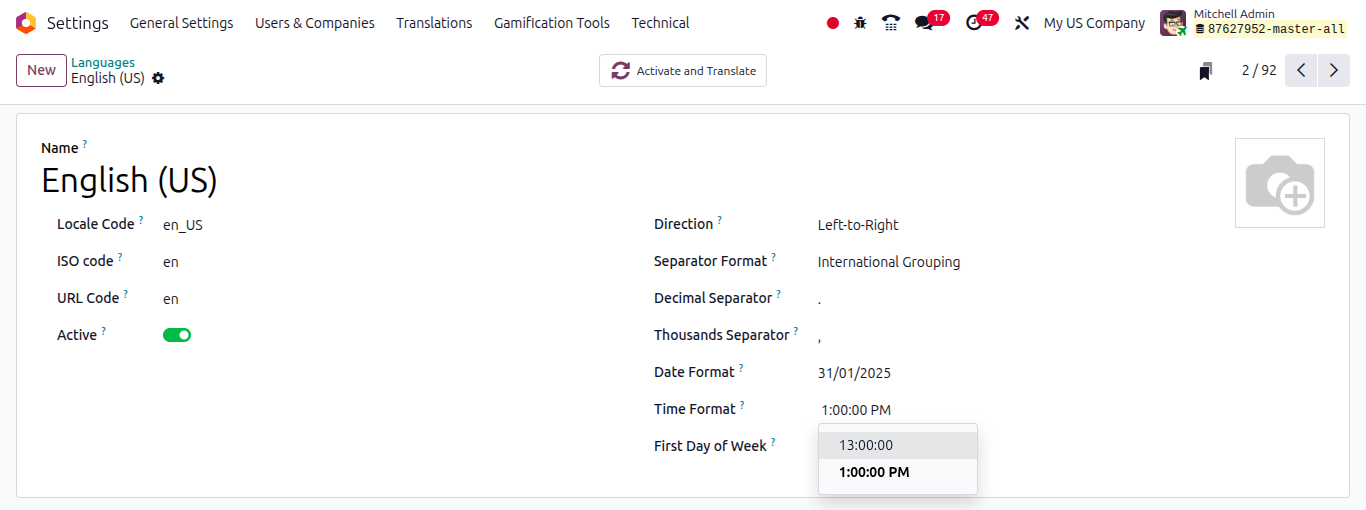This screenshot has height=510, width=1366.
Task: Upload a flag image via camera placeholder
Action: coord(1280,183)
